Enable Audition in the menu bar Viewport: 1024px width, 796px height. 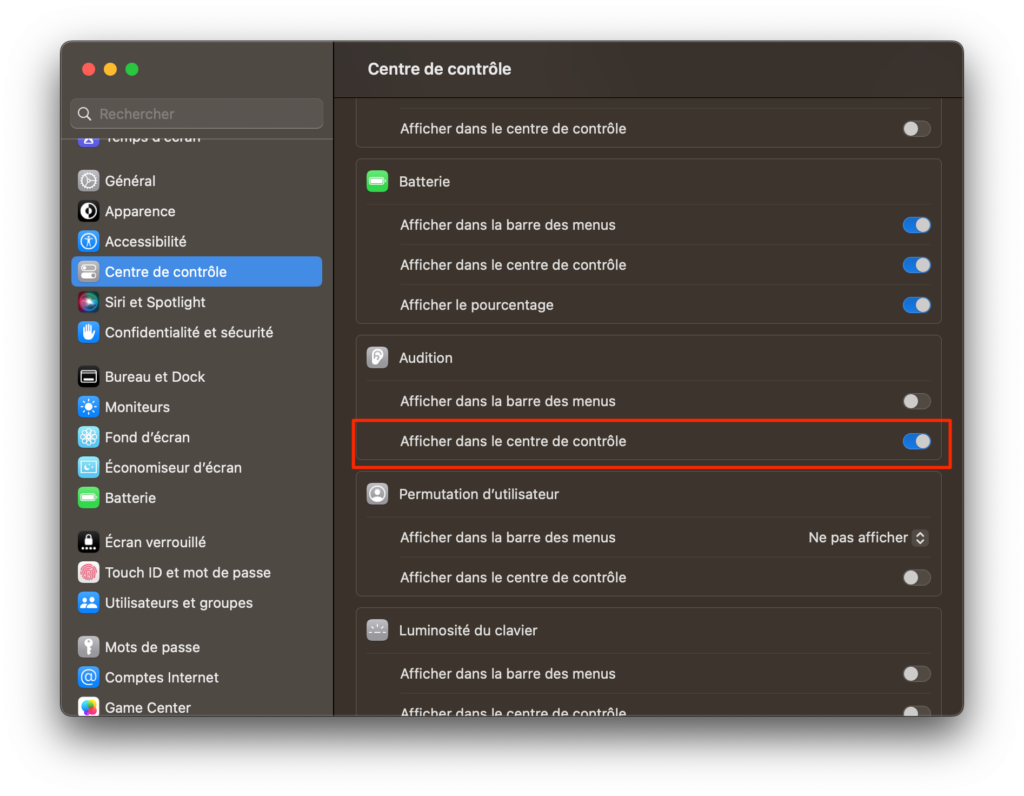pos(916,401)
